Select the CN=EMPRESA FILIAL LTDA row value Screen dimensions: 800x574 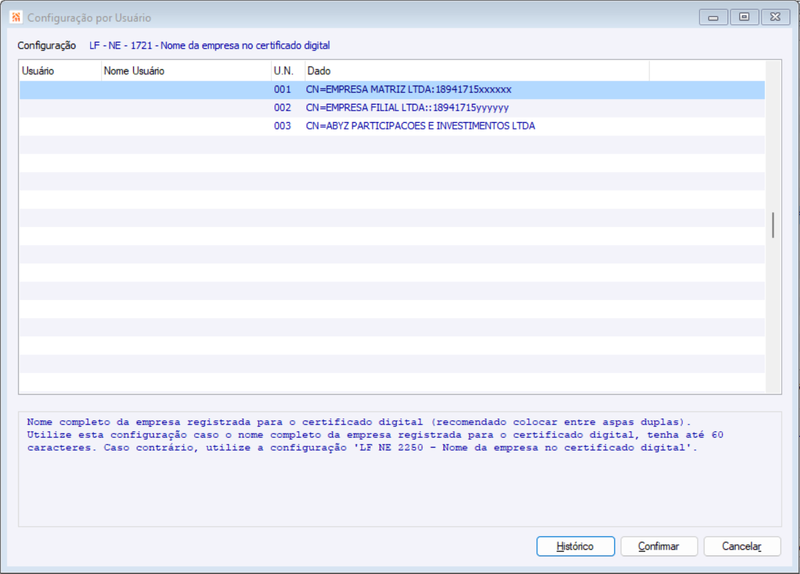coord(407,108)
